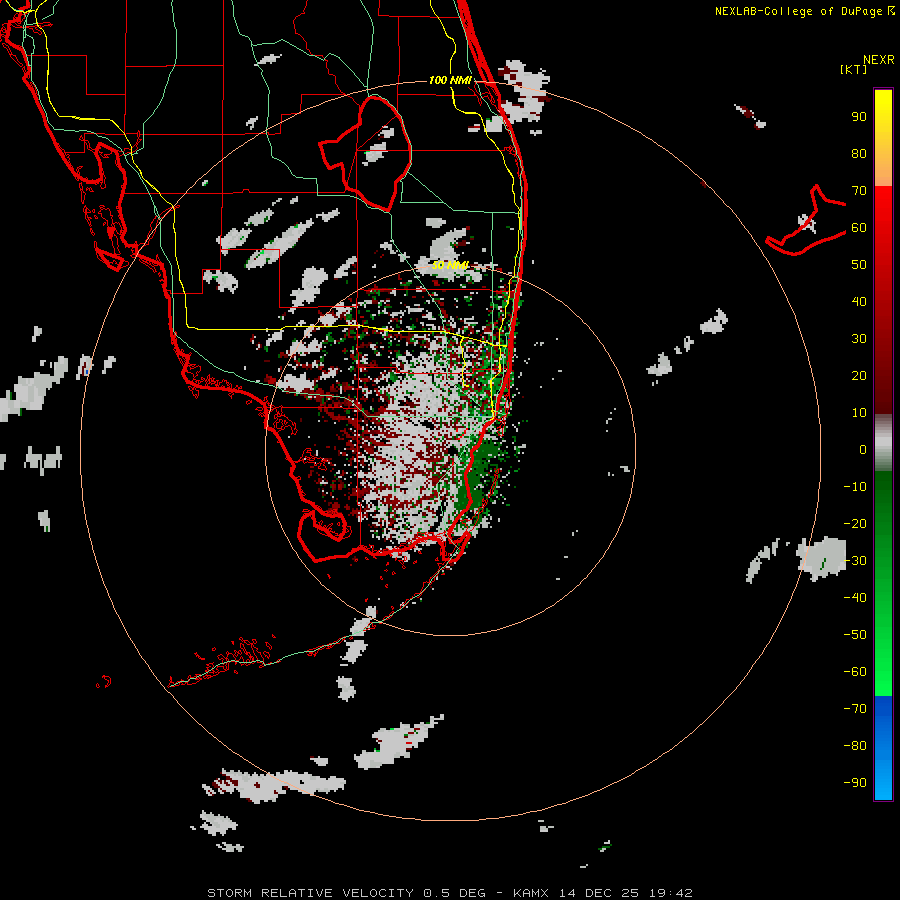
Task: Click the 50 value on velocity scale
Action: point(859,265)
